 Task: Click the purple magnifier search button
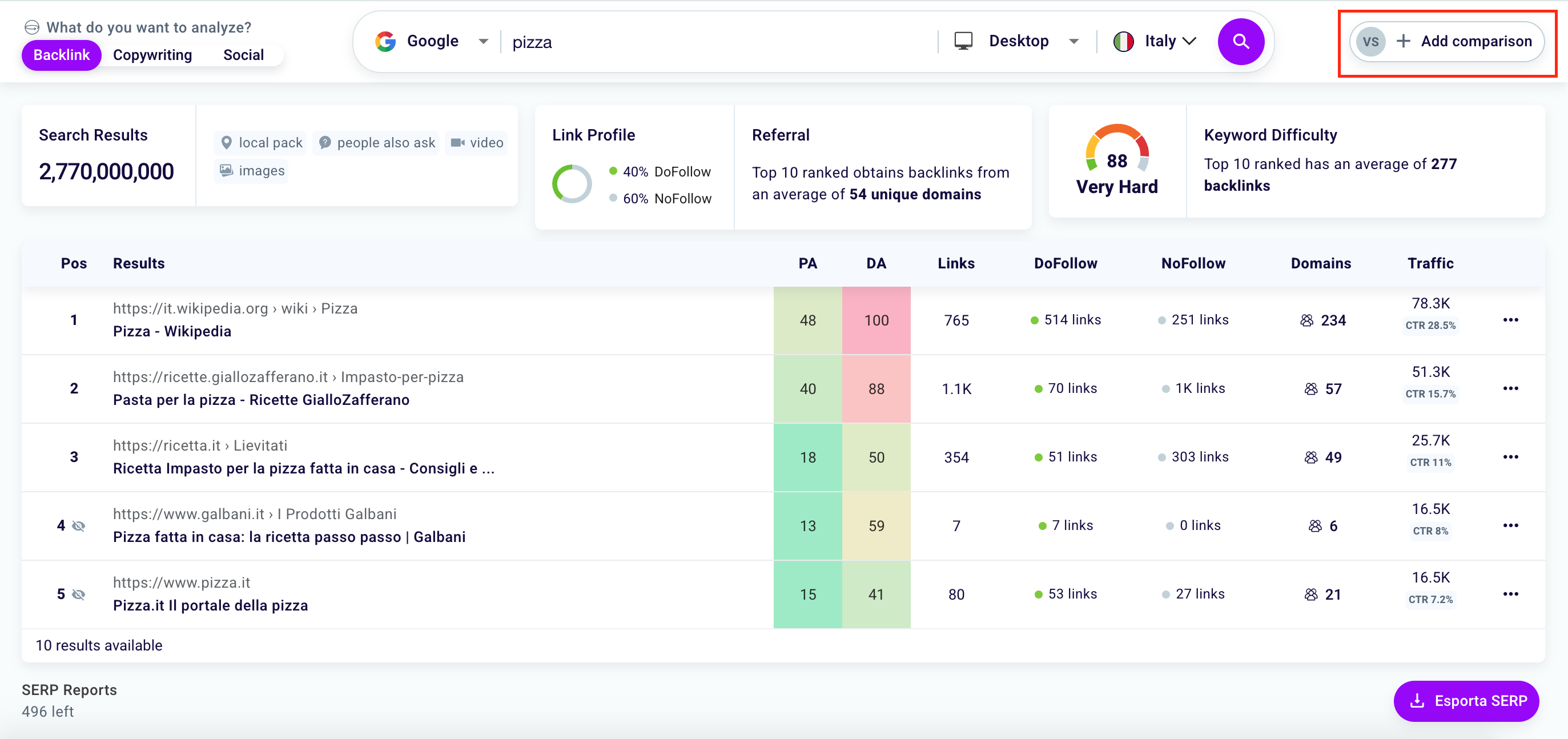coord(1240,41)
